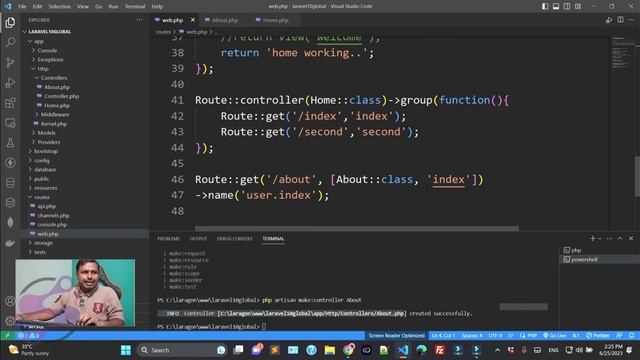640x360 pixels.
Task: Click the customize layout icon
Action: pyautogui.click(x=578, y=6)
